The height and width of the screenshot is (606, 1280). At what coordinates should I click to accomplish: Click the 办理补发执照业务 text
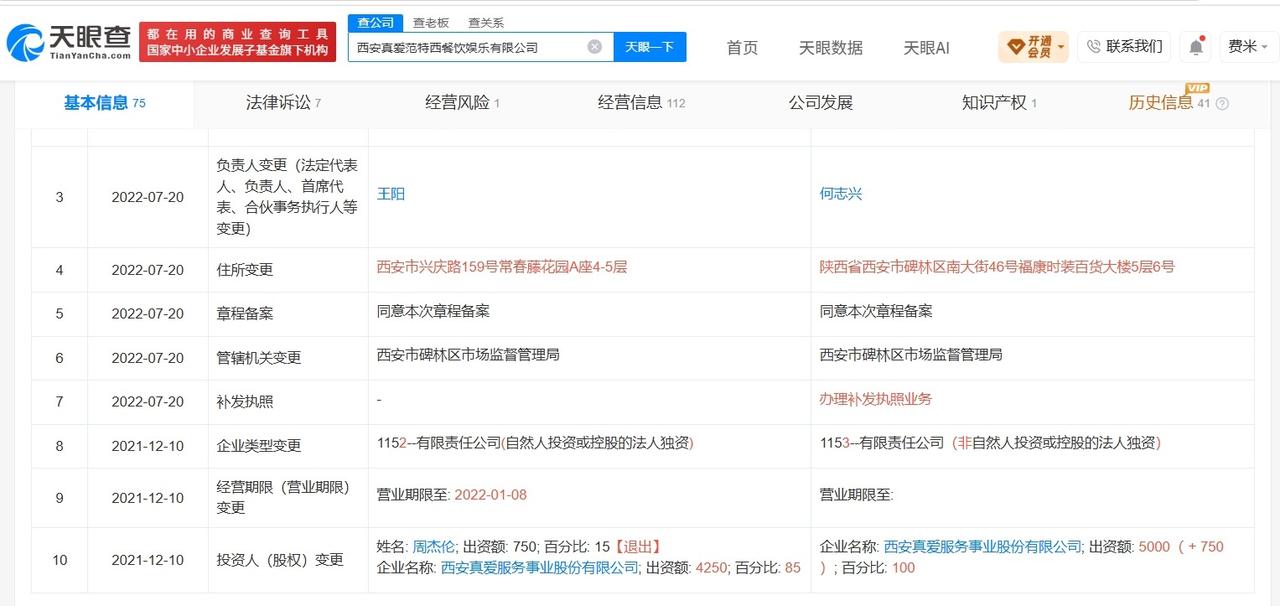(x=876, y=399)
